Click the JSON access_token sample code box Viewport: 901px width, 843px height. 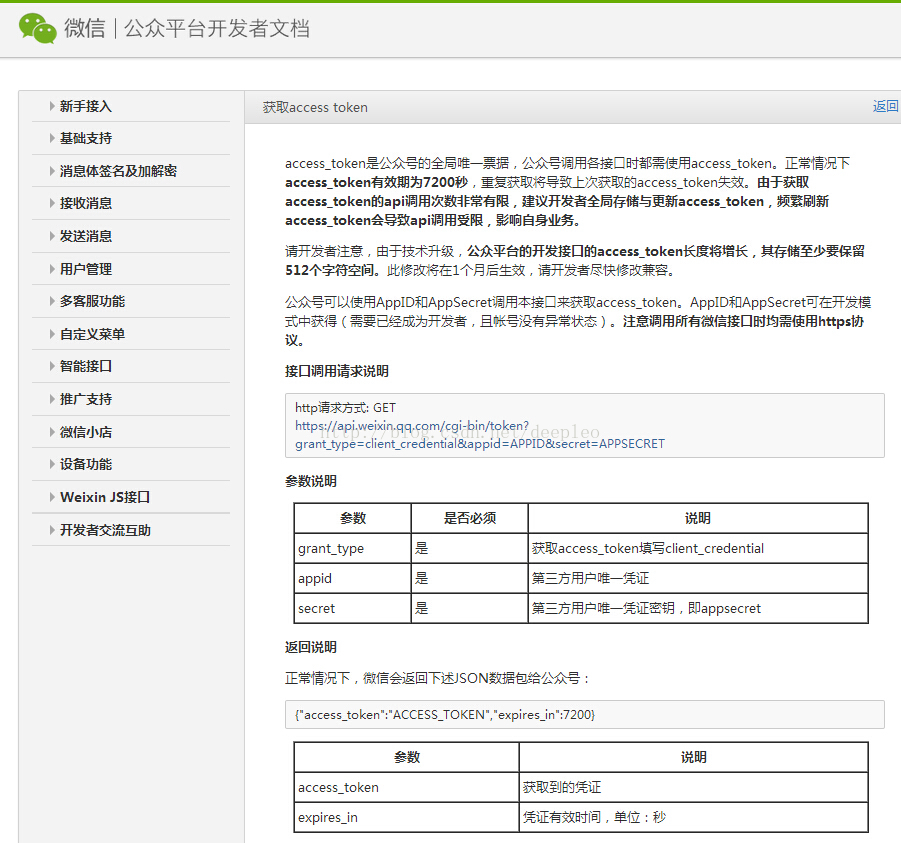(584, 714)
